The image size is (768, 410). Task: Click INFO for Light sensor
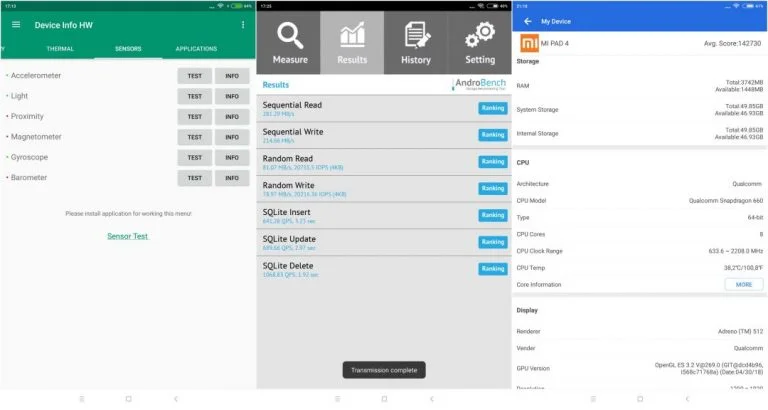(x=232, y=96)
